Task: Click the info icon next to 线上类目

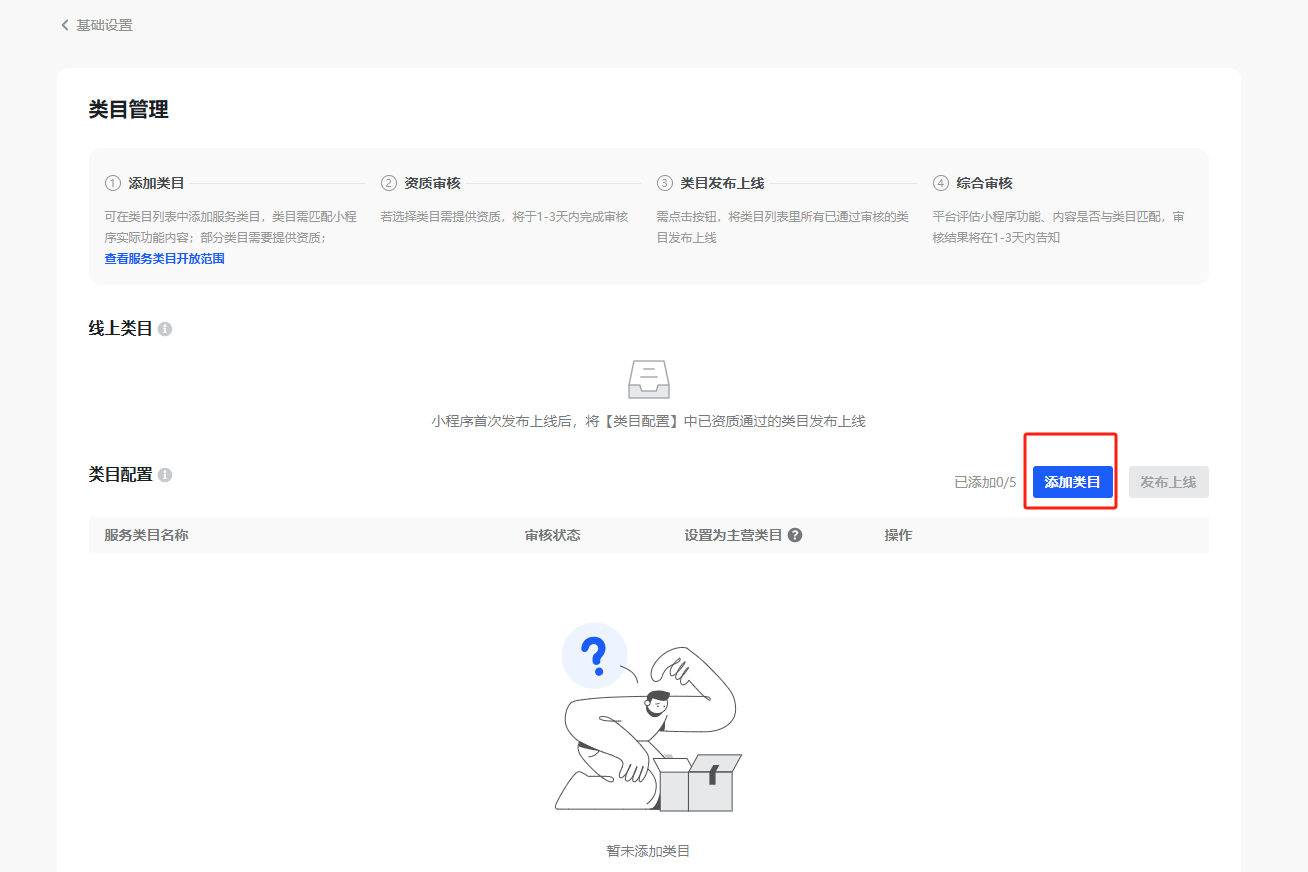Action: click(165, 329)
